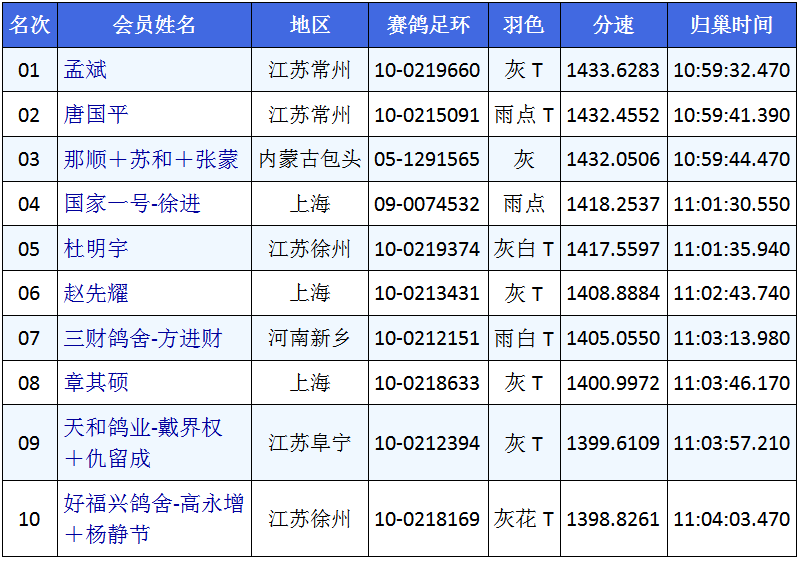The width and height of the screenshot is (800, 578).
Task: Click the 分速 column header
Action: (613, 25)
